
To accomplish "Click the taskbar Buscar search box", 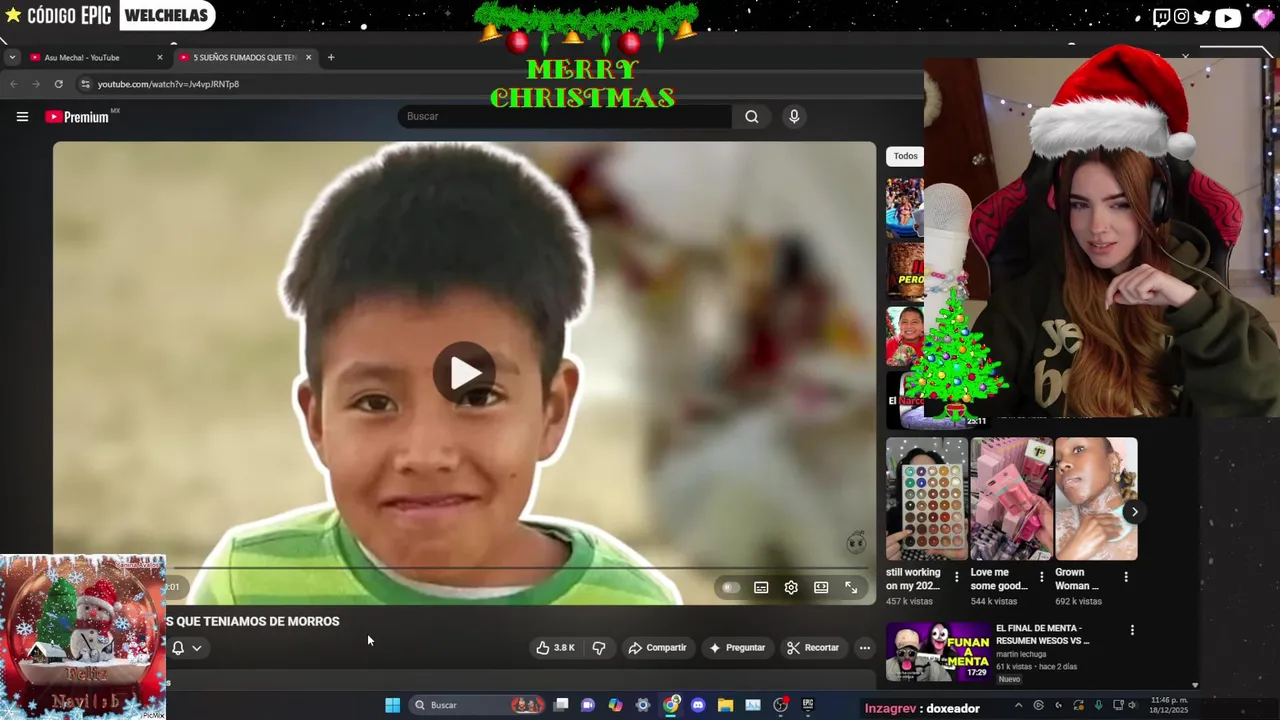I will [478, 705].
